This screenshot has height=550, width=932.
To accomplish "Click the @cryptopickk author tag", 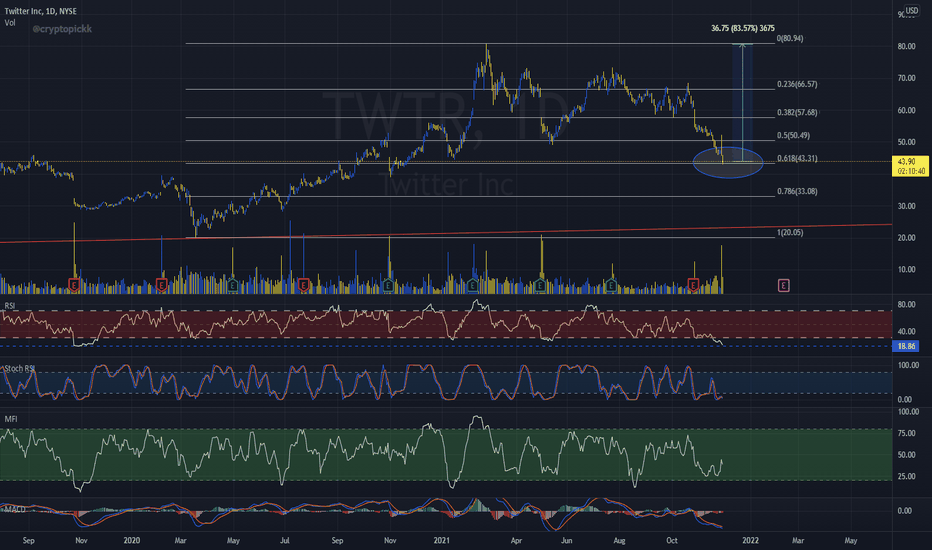I will [62, 29].
